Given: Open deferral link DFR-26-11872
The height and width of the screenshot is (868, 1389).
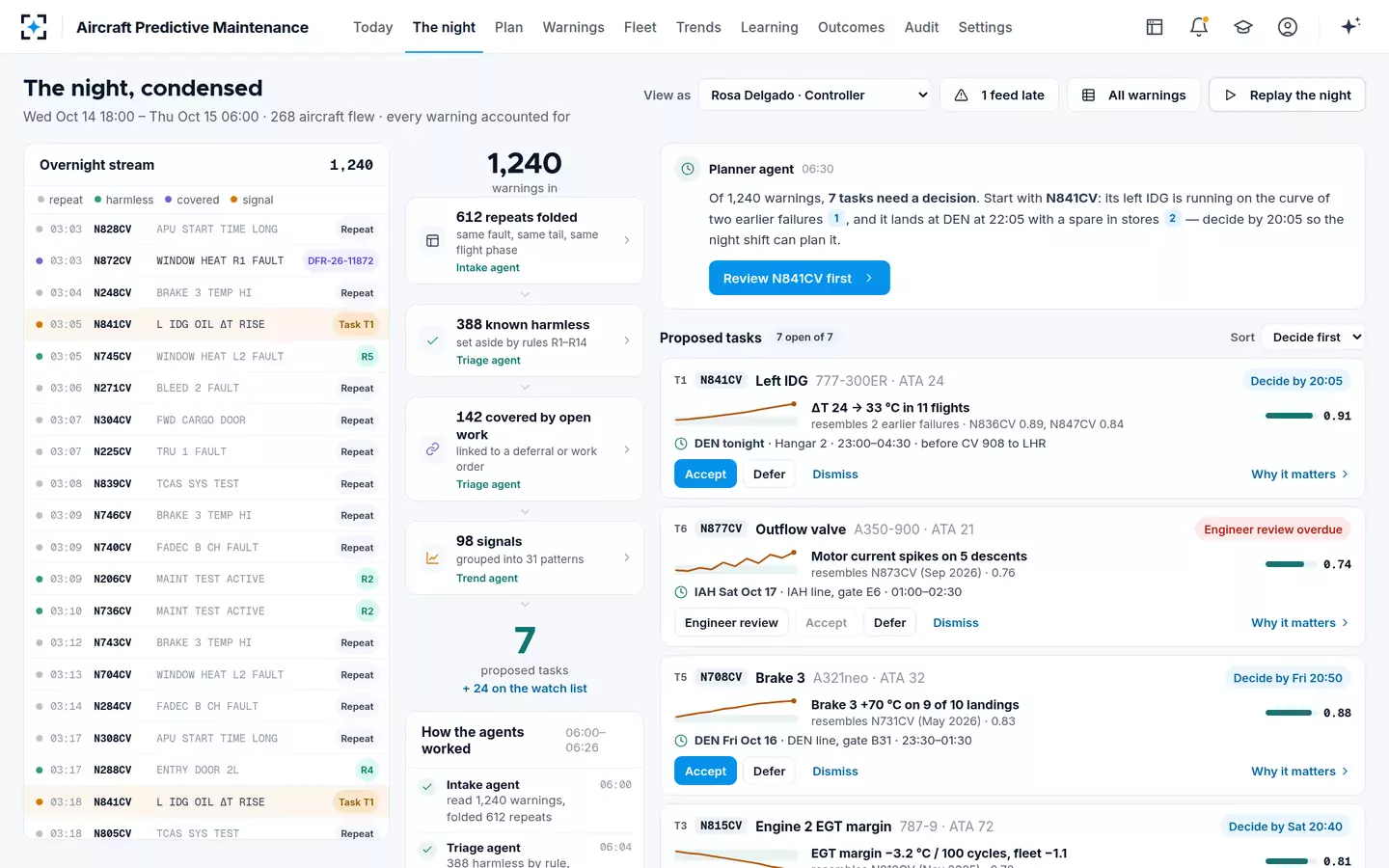Looking at the screenshot, I should tap(340, 261).
